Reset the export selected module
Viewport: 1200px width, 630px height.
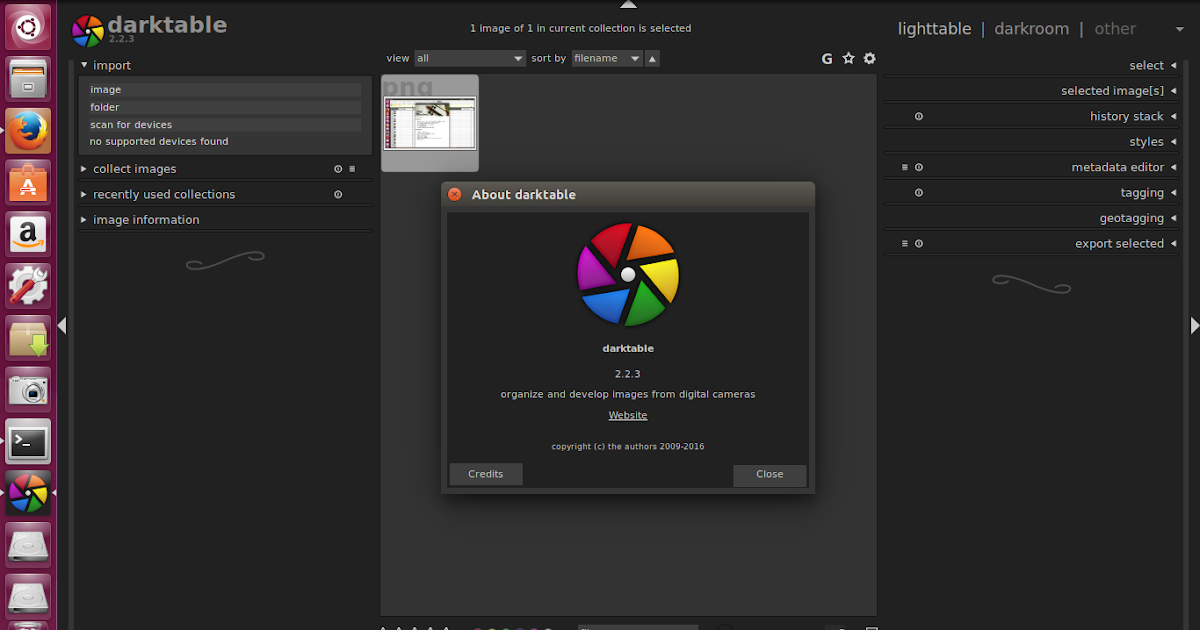pos(919,243)
